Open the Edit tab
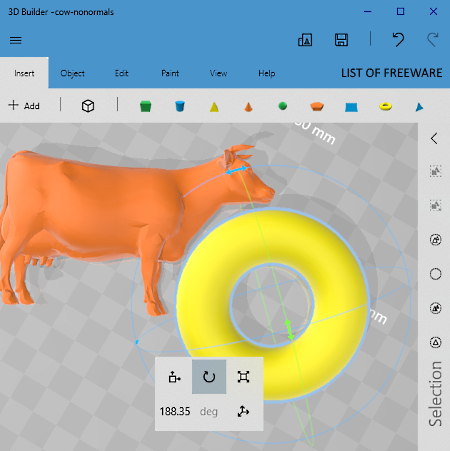 121,73
